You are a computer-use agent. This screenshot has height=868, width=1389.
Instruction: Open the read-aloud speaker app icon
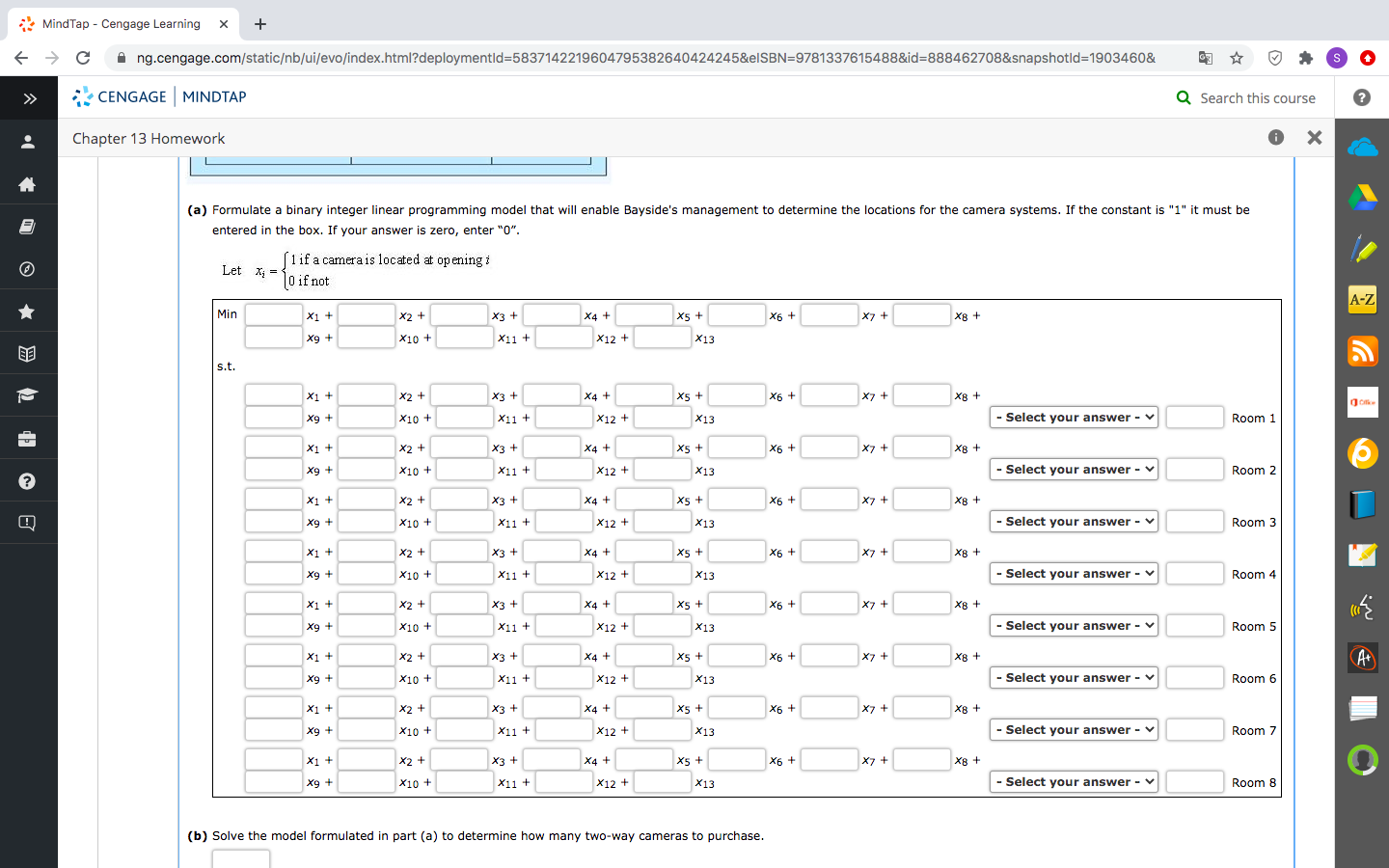tap(1362, 607)
